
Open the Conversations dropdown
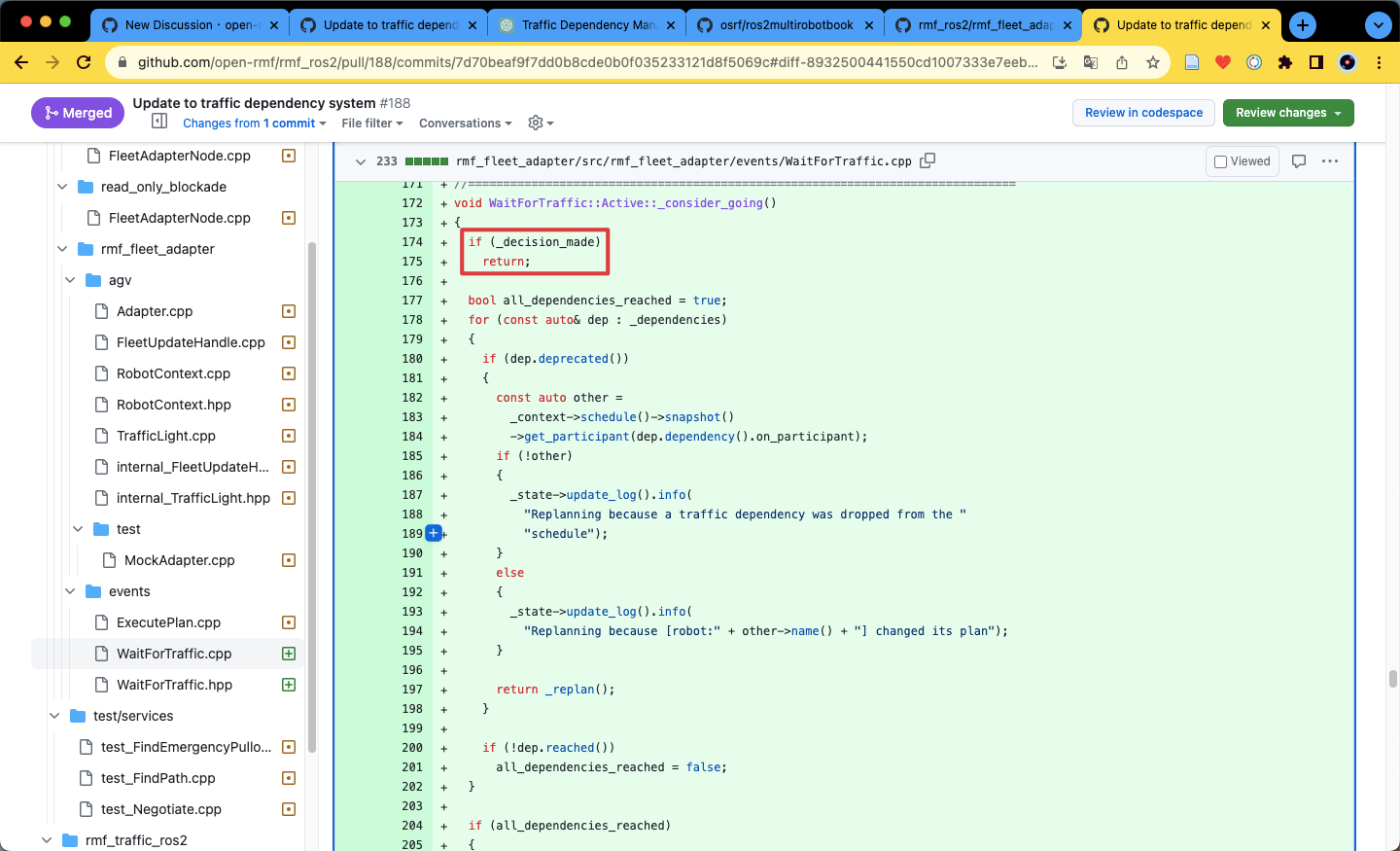(x=466, y=124)
